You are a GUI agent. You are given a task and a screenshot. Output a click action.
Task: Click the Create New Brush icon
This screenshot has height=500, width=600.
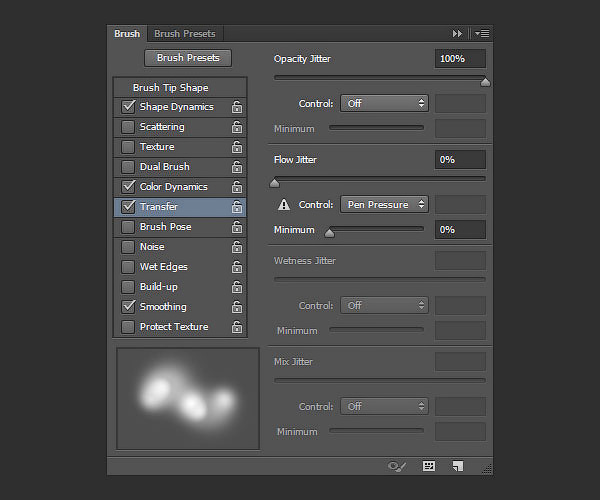[x=458, y=466]
